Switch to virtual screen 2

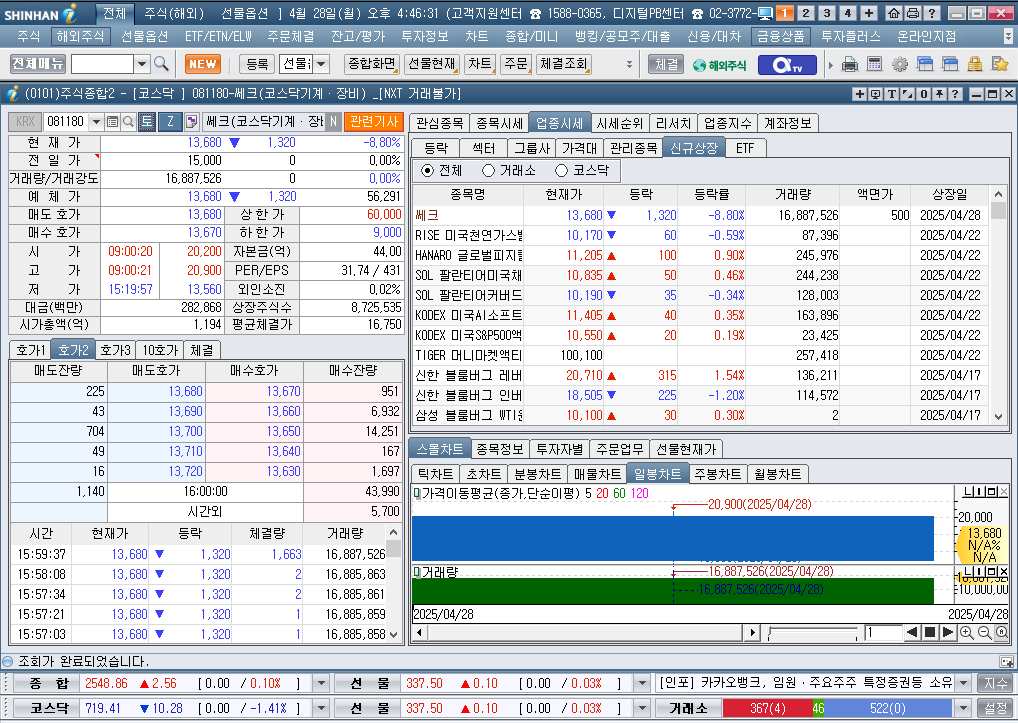coord(806,13)
